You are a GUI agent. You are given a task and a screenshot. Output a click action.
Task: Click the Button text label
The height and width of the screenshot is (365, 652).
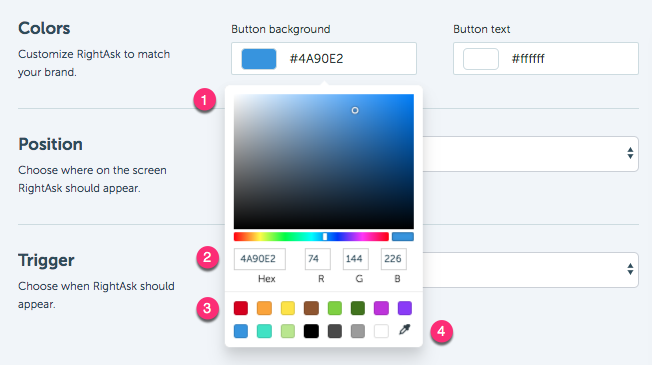tap(482, 29)
